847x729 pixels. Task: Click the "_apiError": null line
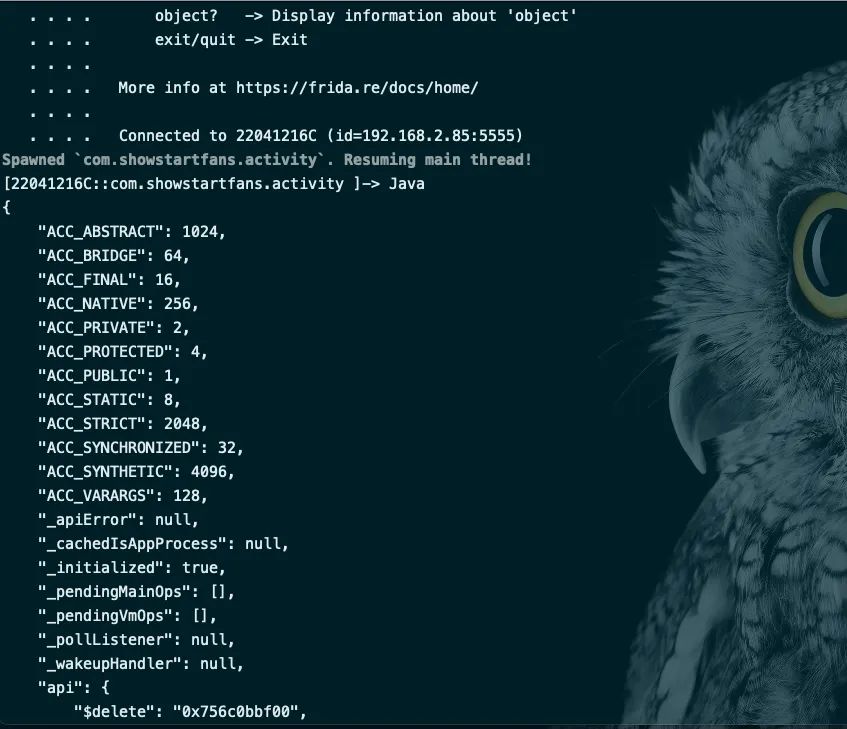tap(118, 519)
